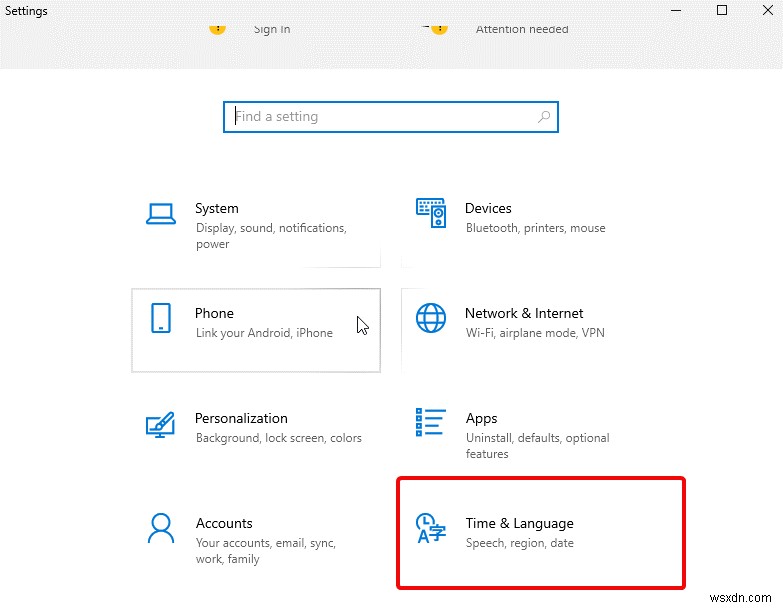Select Accounts category text
Viewport: 783px width, 608px height.
pos(224,523)
